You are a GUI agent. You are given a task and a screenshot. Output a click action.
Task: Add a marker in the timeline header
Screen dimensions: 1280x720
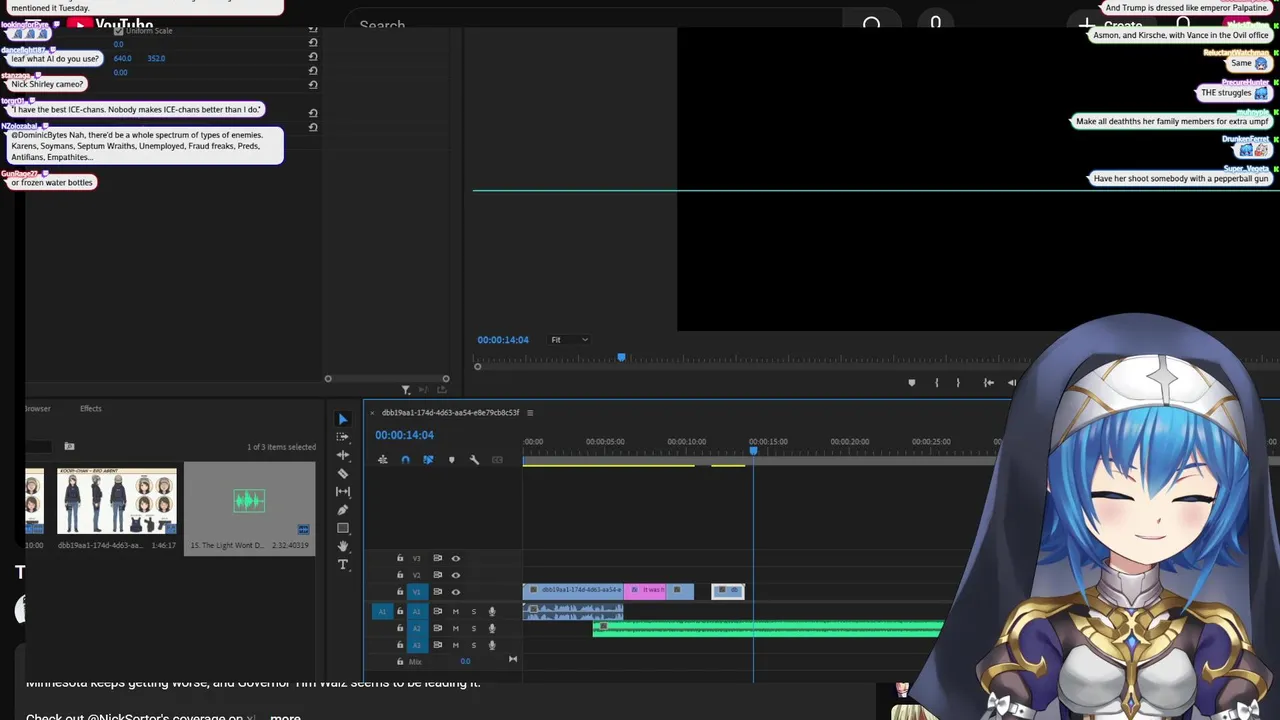(x=451, y=460)
